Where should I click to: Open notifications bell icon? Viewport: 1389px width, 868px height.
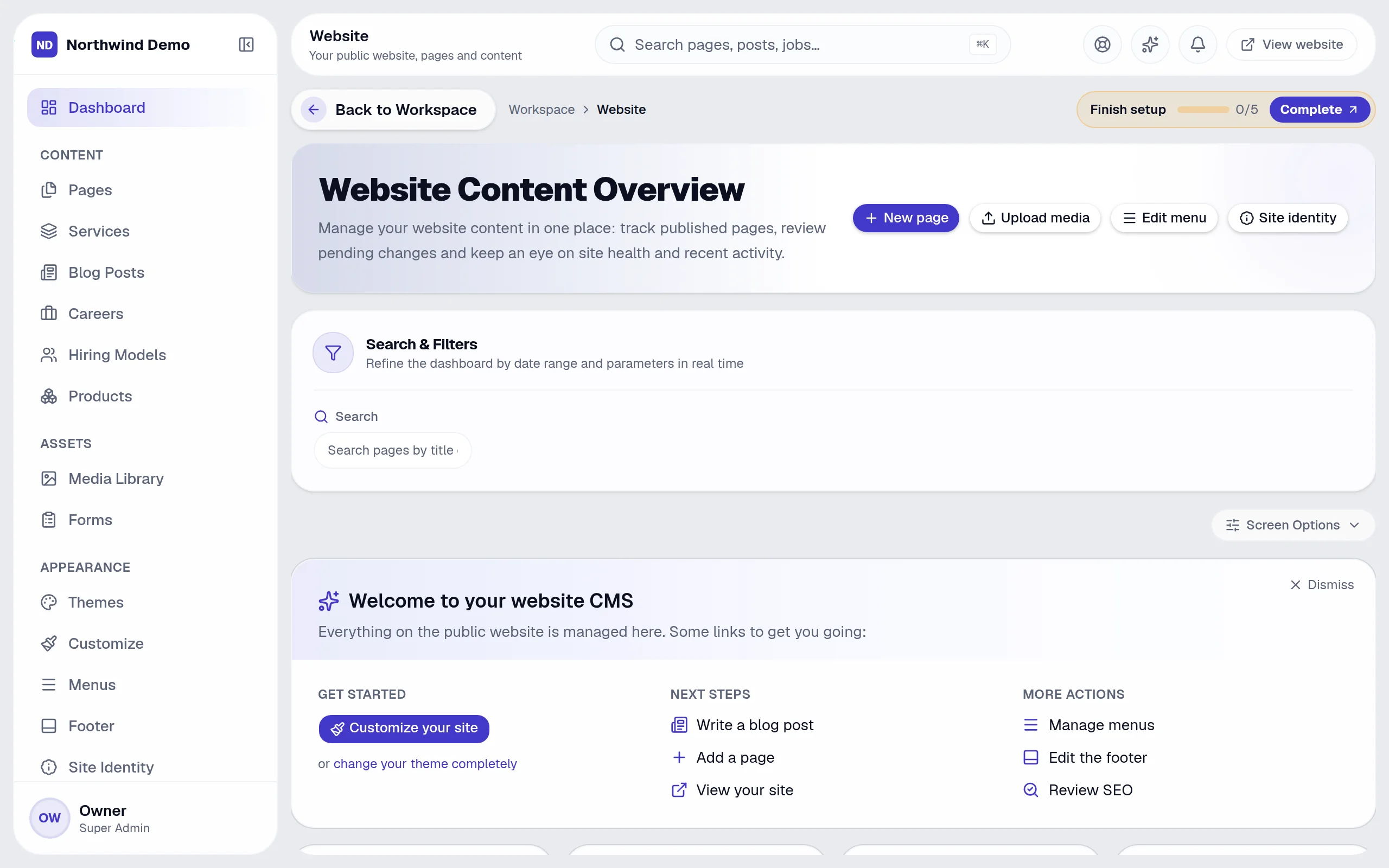[1198, 45]
